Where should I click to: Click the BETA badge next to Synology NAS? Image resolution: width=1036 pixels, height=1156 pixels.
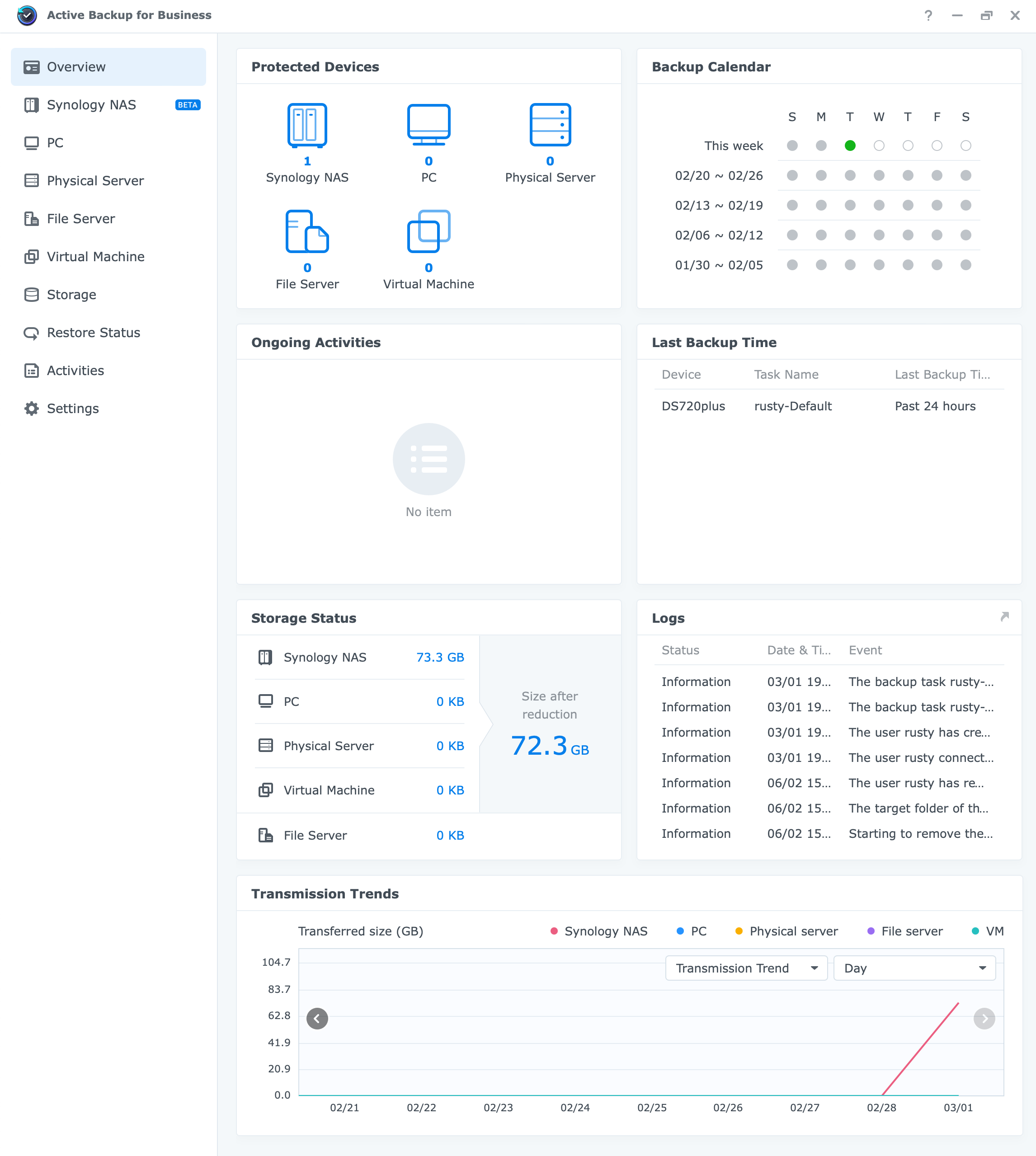[x=188, y=105]
